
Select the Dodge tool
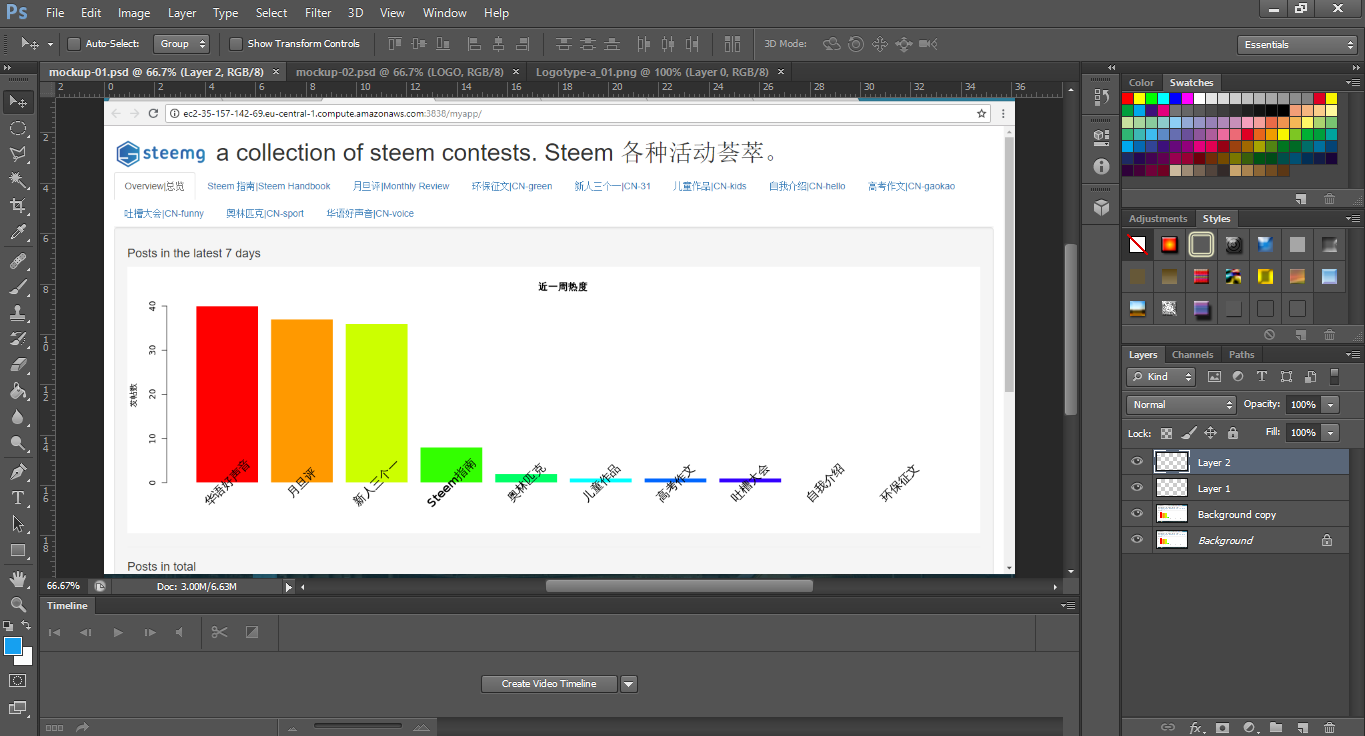click(x=18, y=443)
